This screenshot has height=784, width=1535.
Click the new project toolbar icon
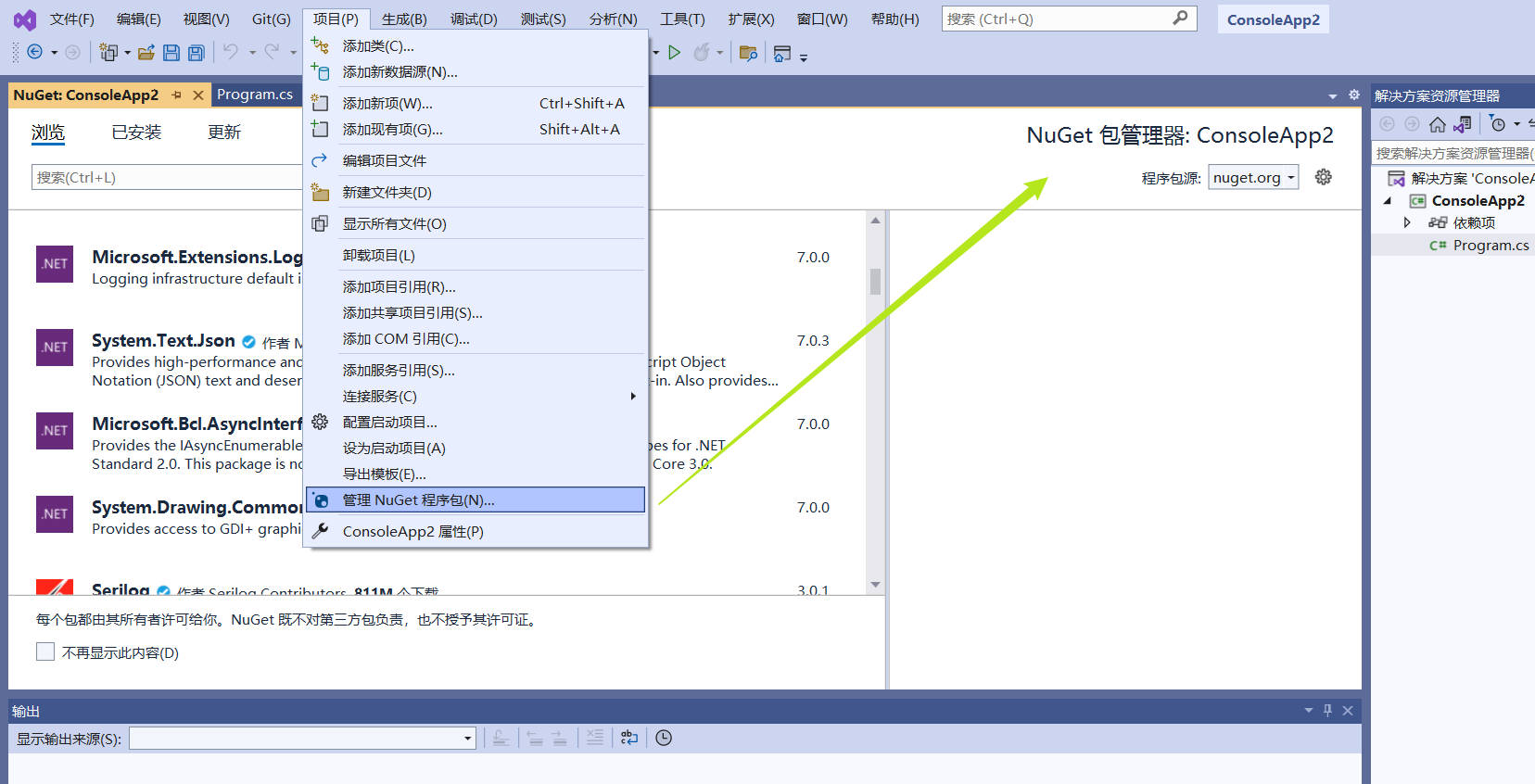108,53
